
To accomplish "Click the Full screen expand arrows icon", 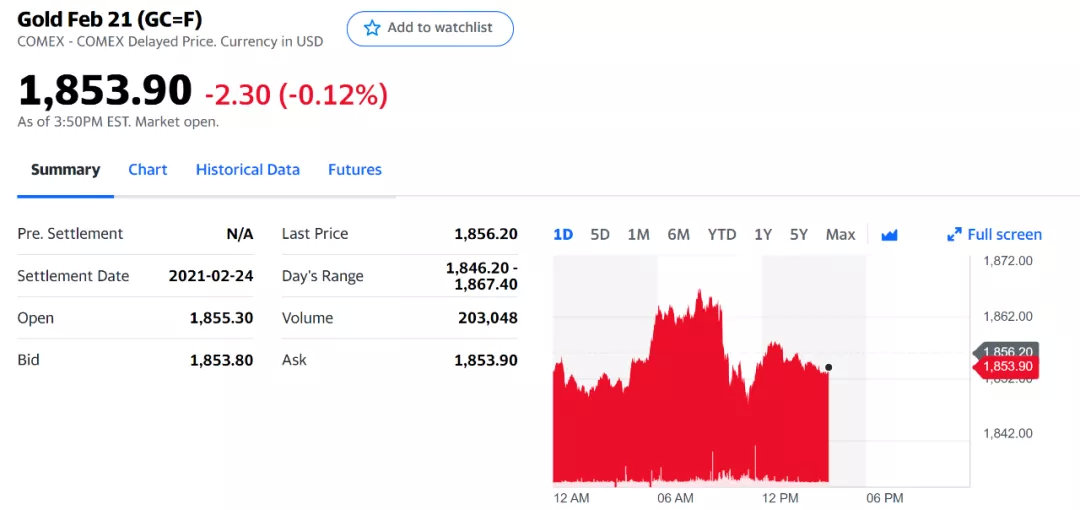I will pyautogui.click(x=954, y=235).
